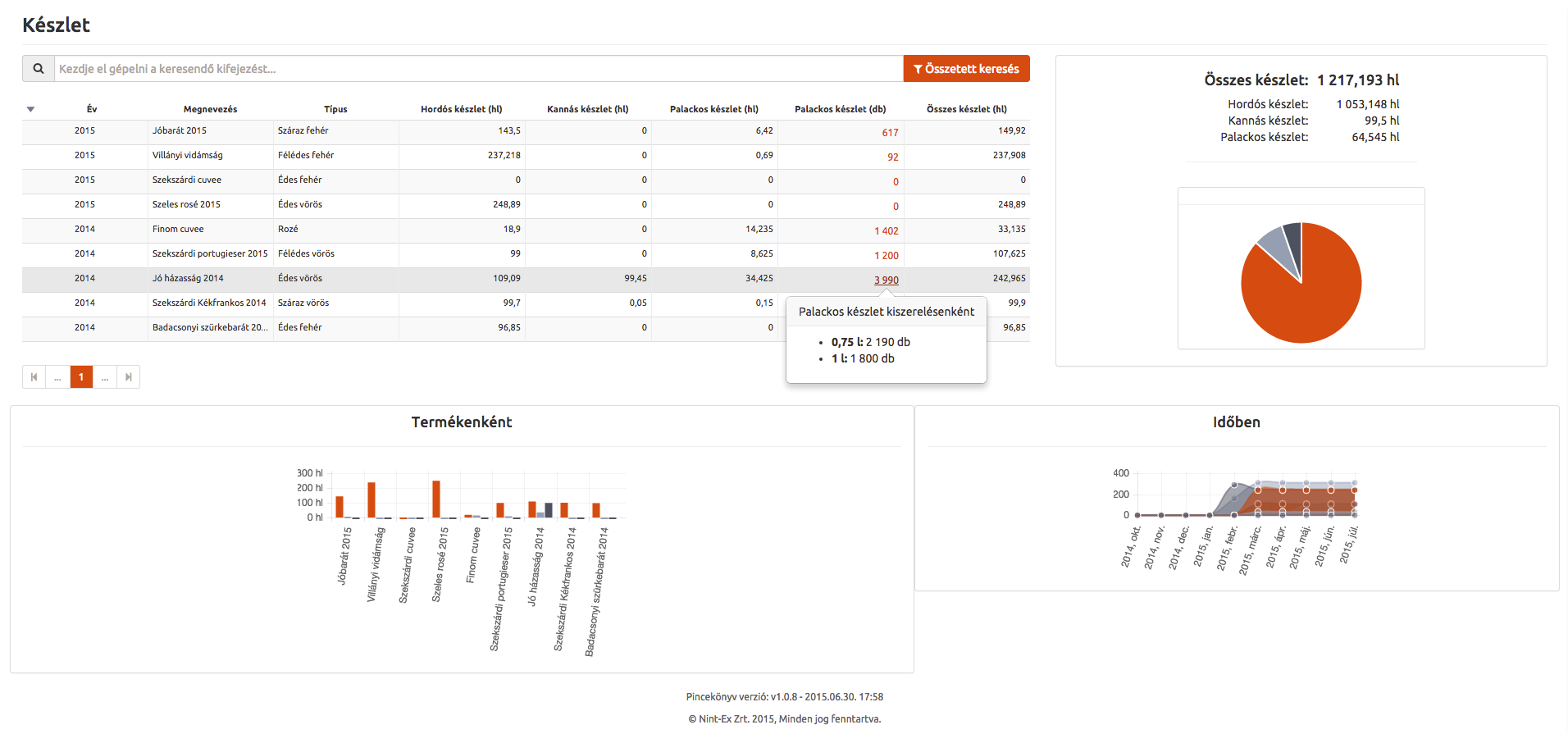Screen dimensions: 1568x734
Task: Open bottle count 1 402 for Finom cuvee
Action: coord(887,231)
